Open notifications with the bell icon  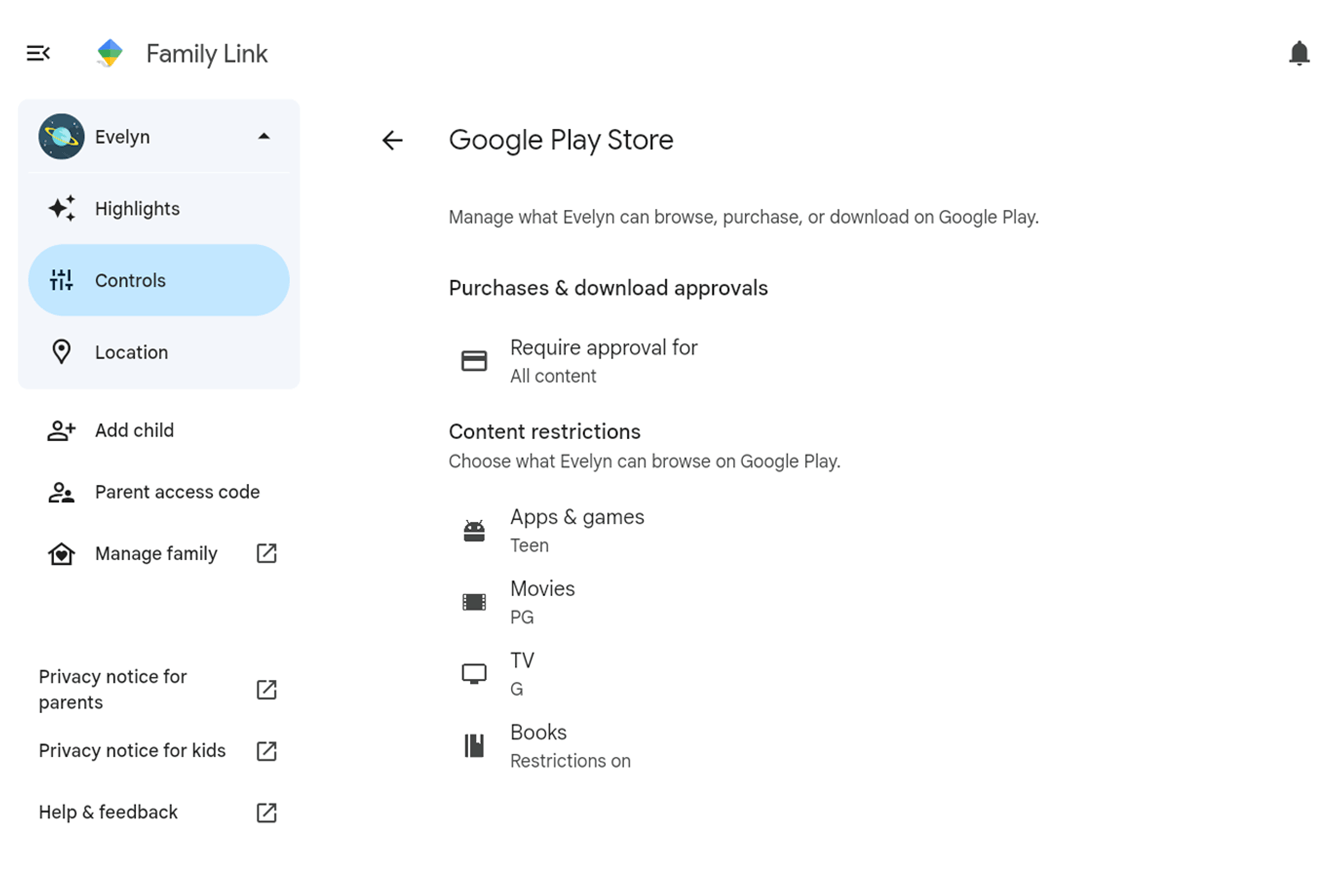[1299, 53]
